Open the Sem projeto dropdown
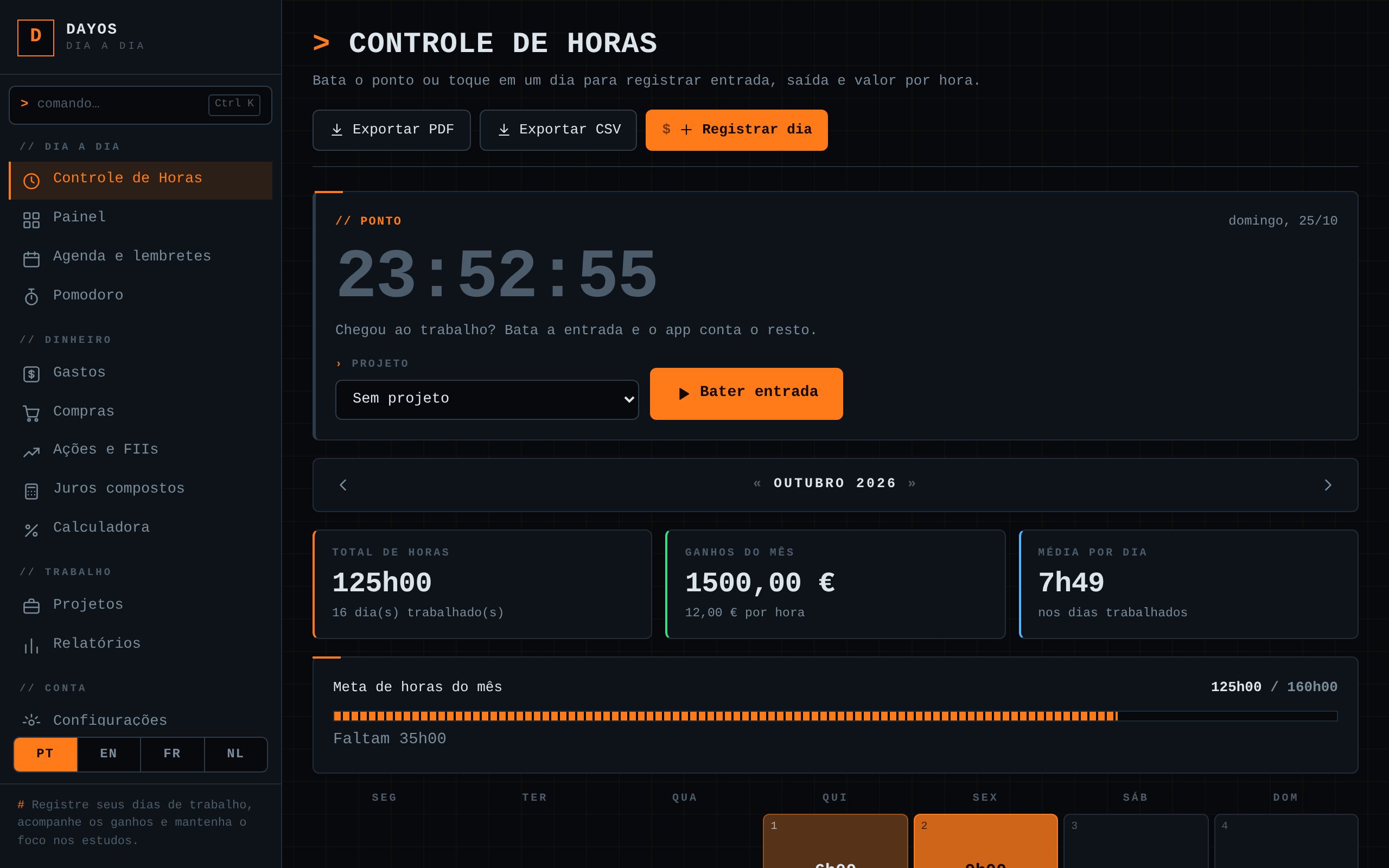The image size is (1389, 868). tap(487, 400)
